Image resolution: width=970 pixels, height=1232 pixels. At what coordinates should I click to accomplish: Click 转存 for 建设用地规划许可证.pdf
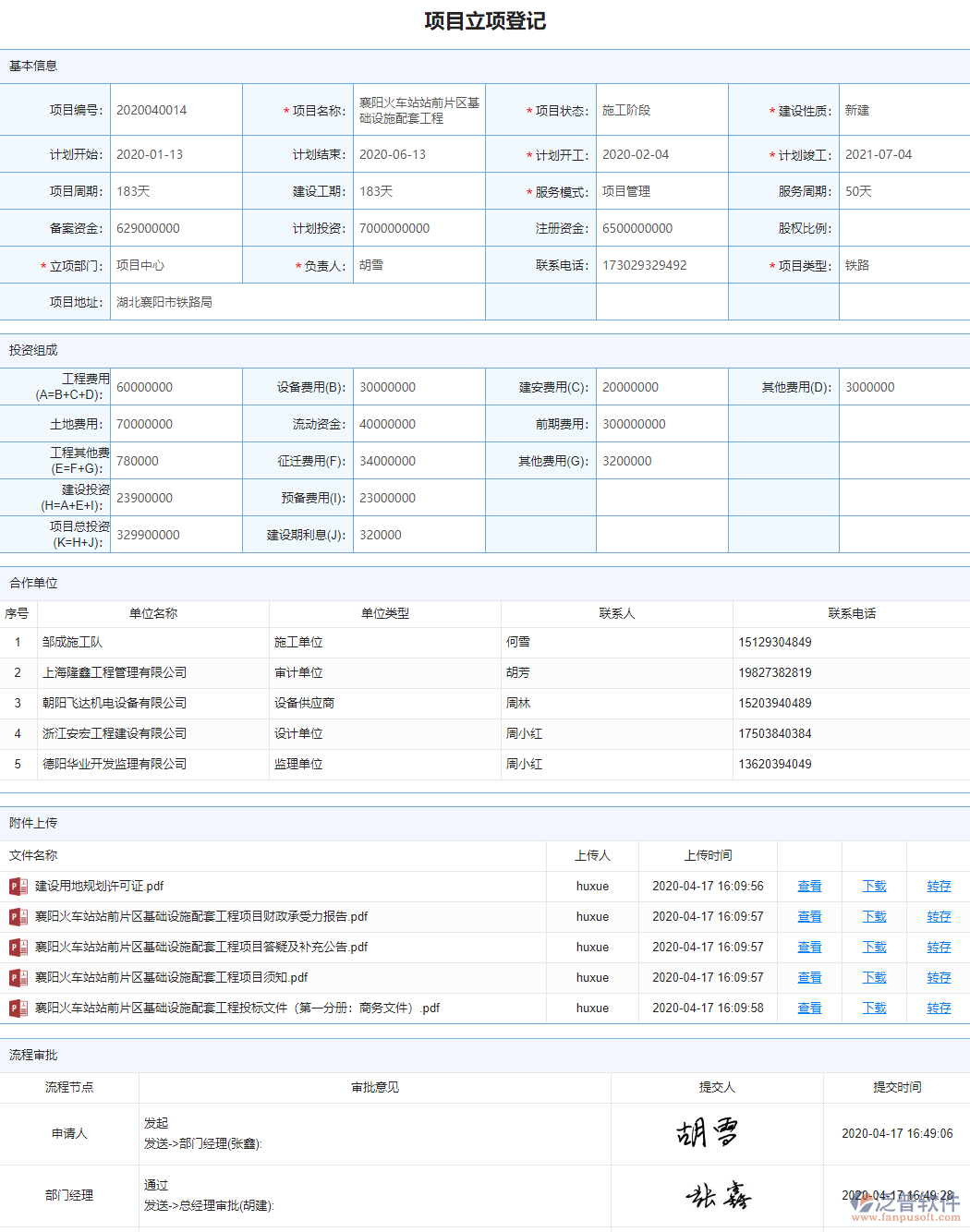click(938, 886)
